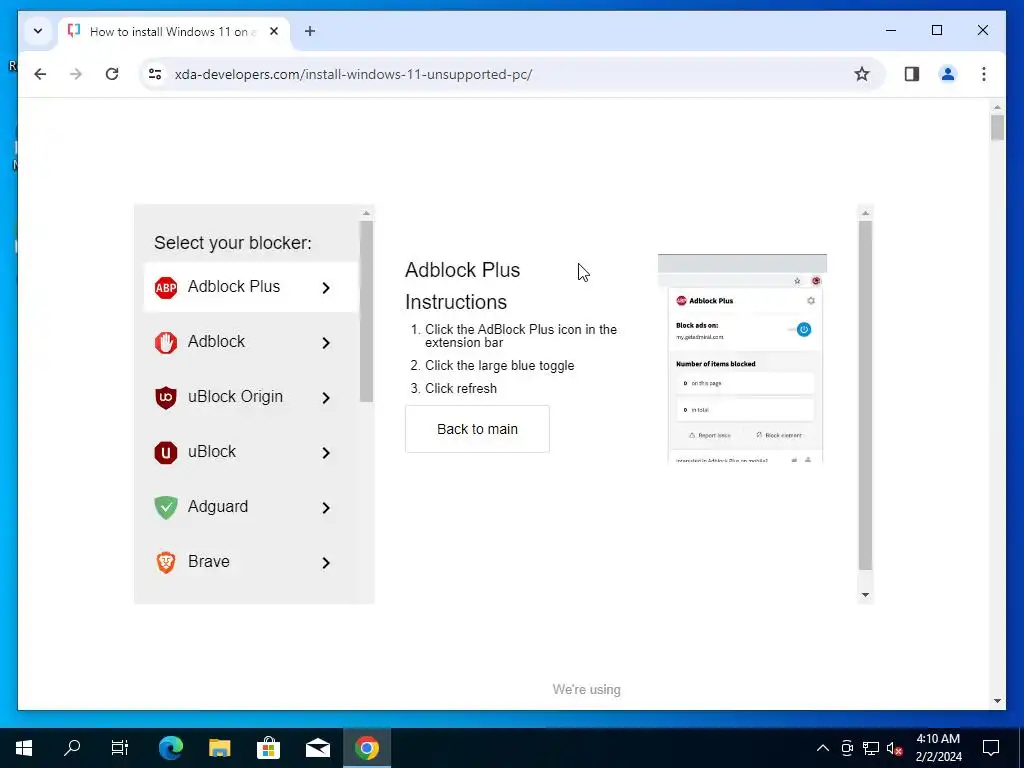The width and height of the screenshot is (1024, 768).
Task: Click the Adguard green shield icon
Action: pyautogui.click(x=166, y=507)
